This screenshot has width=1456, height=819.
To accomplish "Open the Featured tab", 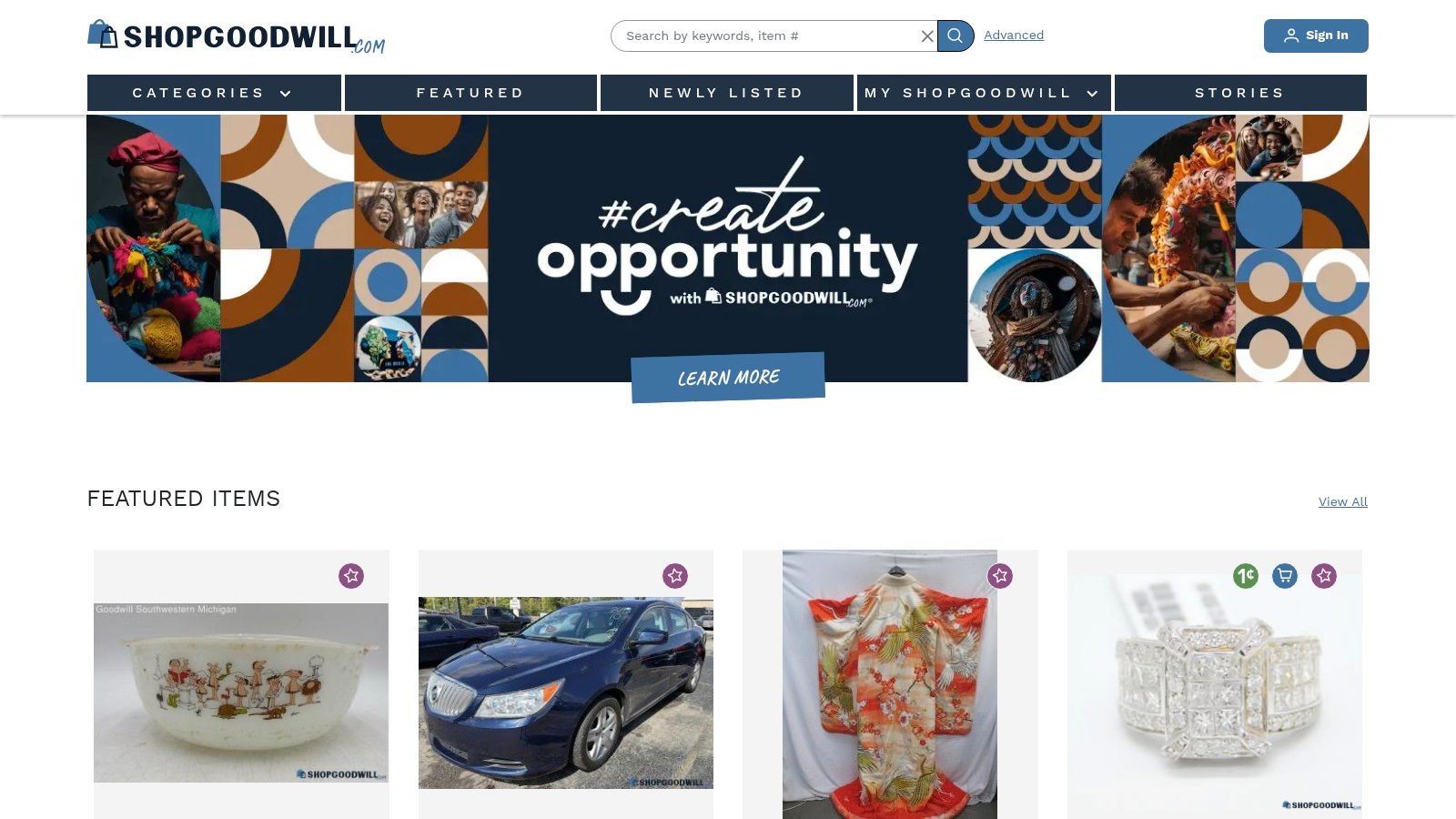I will click(470, 93).
